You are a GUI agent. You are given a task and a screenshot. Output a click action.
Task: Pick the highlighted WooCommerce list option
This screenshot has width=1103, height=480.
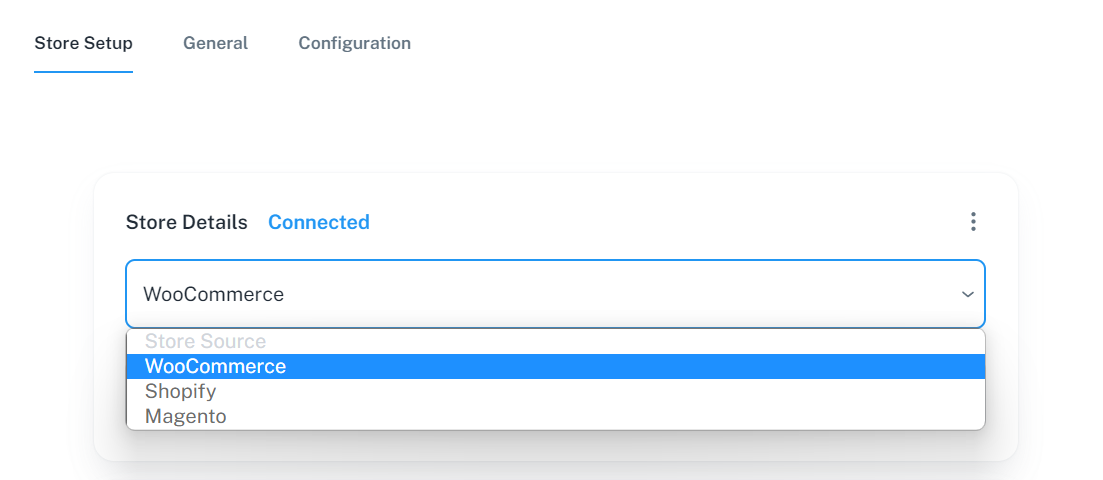click(x=215, y=367)
